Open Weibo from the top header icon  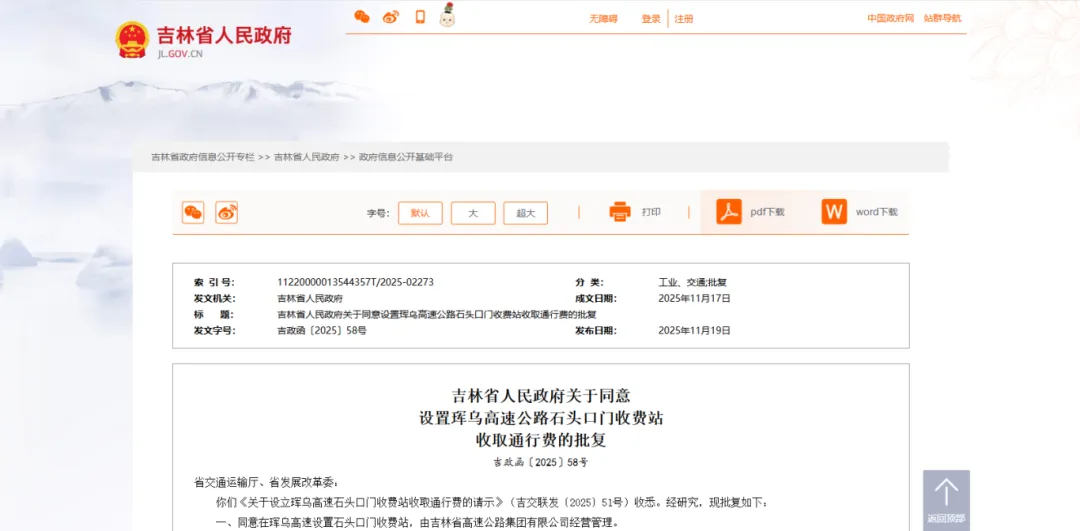(x=391, y=17)
